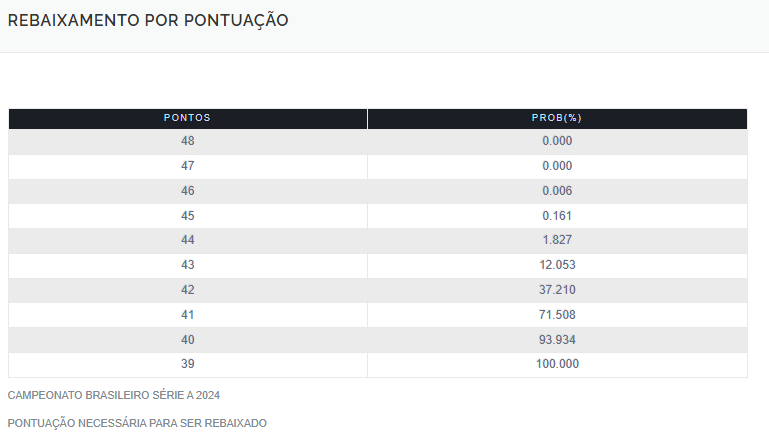Click the Campeonato Brasileiro Série A 2024 caption

click(x=114, y=395)
